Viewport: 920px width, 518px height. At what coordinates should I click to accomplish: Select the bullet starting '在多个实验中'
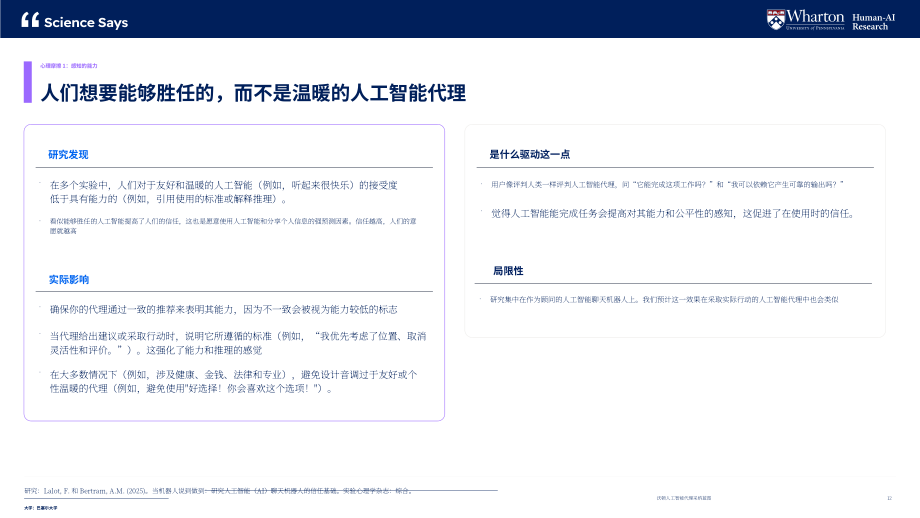pos(224,192)
